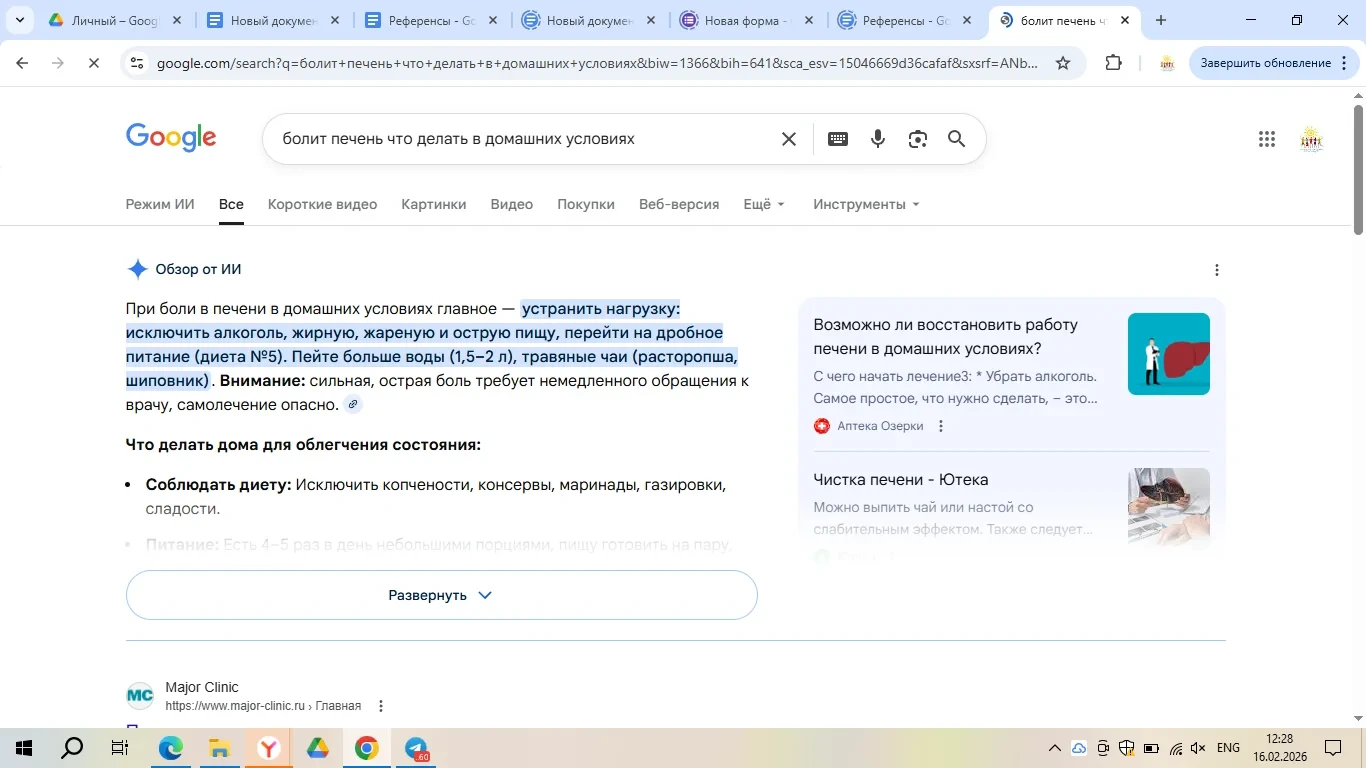
Task: Open Telegram from the taskbar
Action: 416,748
